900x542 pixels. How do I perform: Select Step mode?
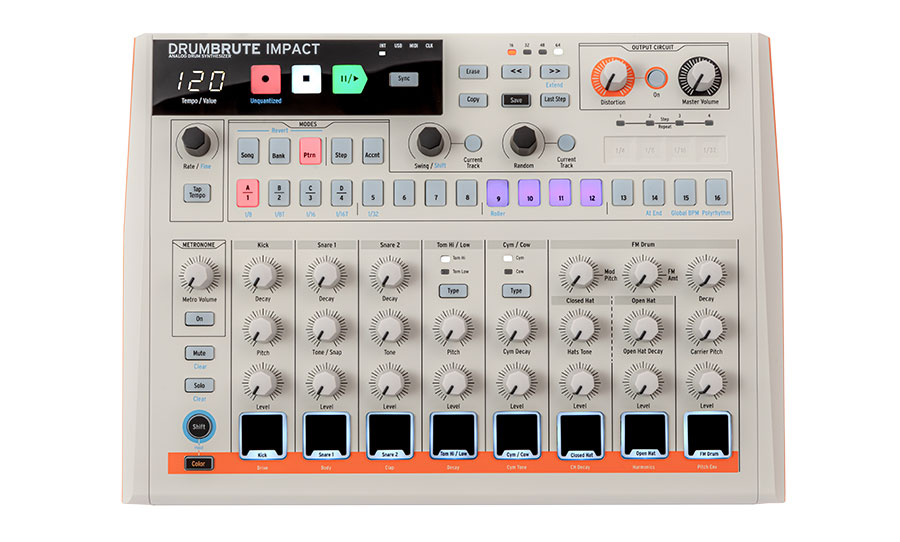341,152
